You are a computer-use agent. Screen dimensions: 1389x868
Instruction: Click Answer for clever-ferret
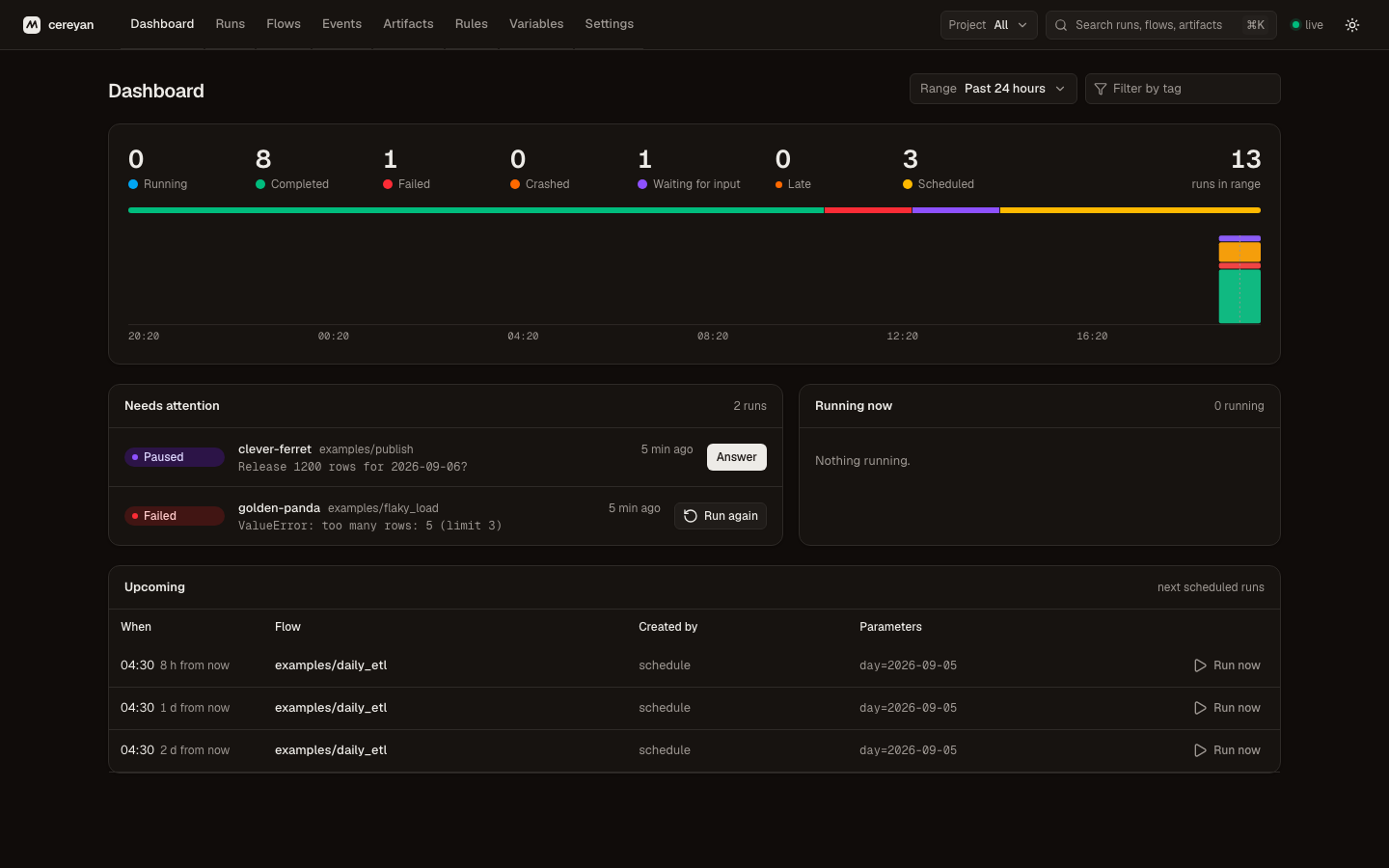[x=737, y=457]
